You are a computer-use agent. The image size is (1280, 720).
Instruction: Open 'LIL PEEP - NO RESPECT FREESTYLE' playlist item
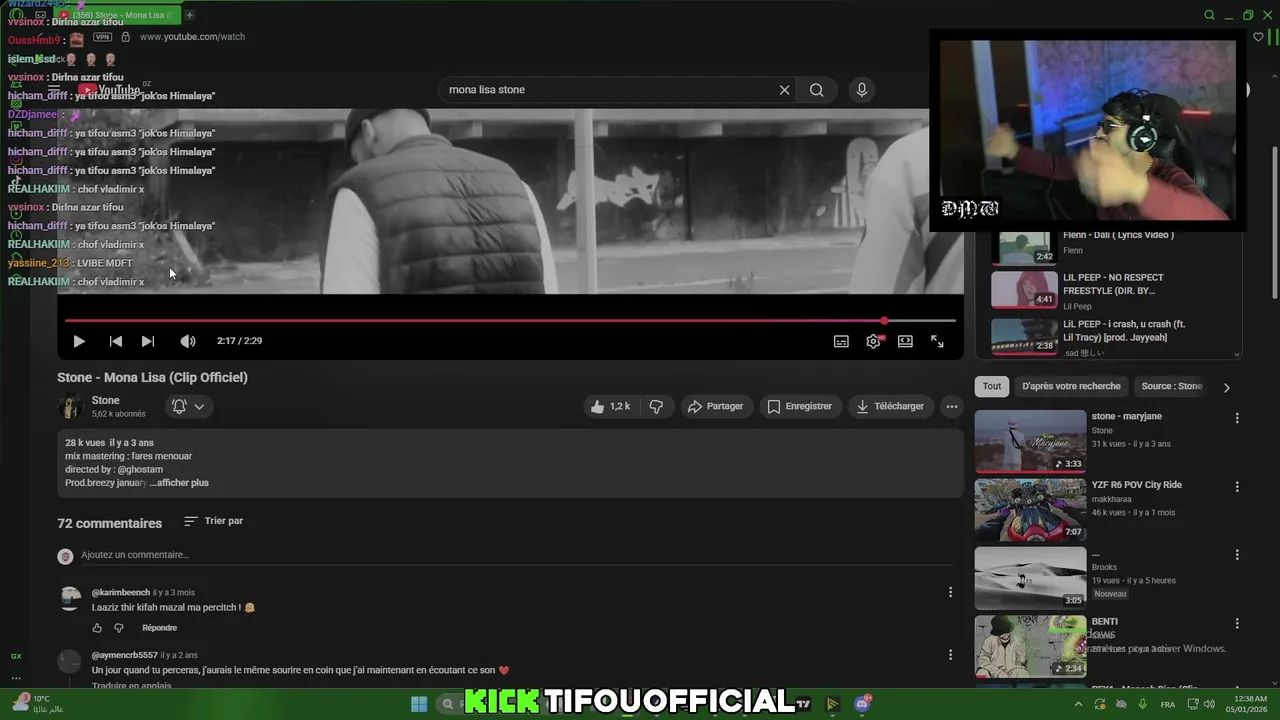coord(1112,290)
